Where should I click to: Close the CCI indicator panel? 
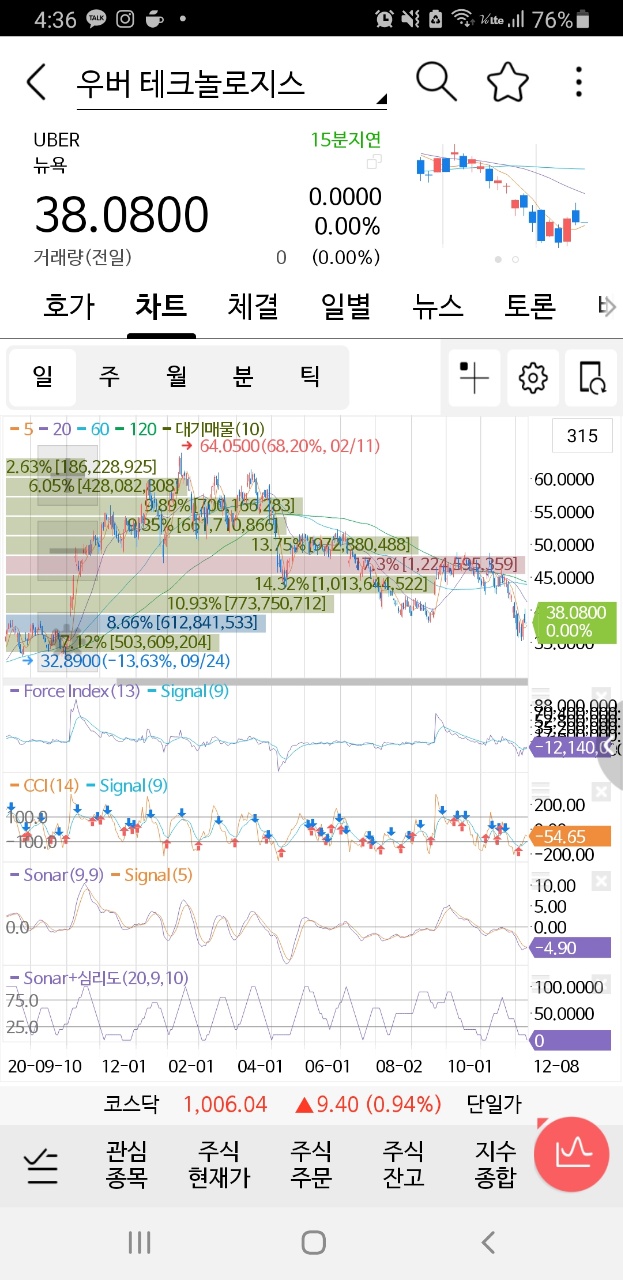coord(600,792)
